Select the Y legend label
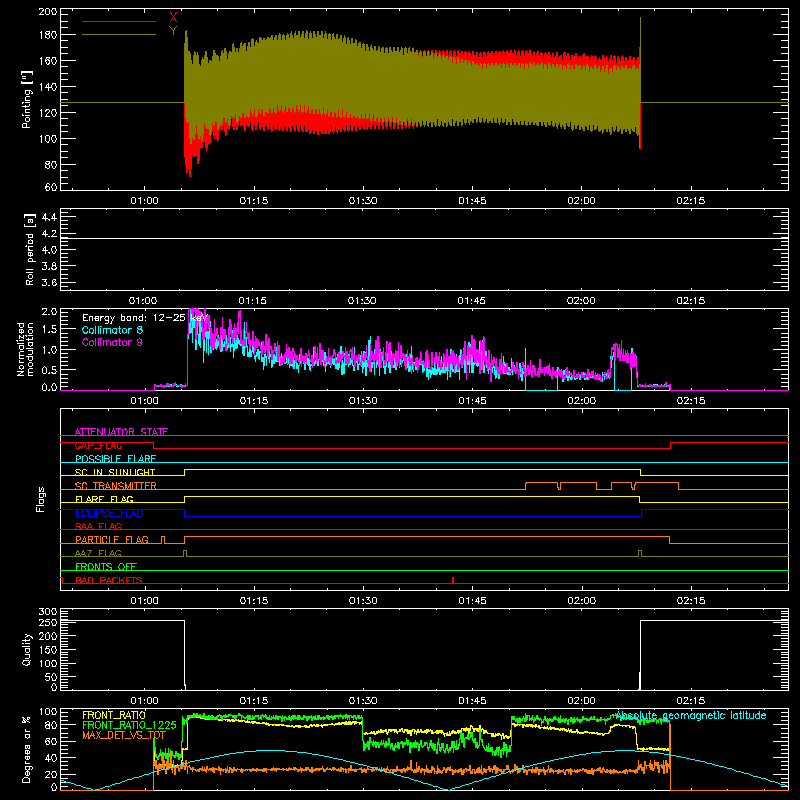The width and height of the screenshot is (800, 800). pyautogui.click(x=173, y=31)
